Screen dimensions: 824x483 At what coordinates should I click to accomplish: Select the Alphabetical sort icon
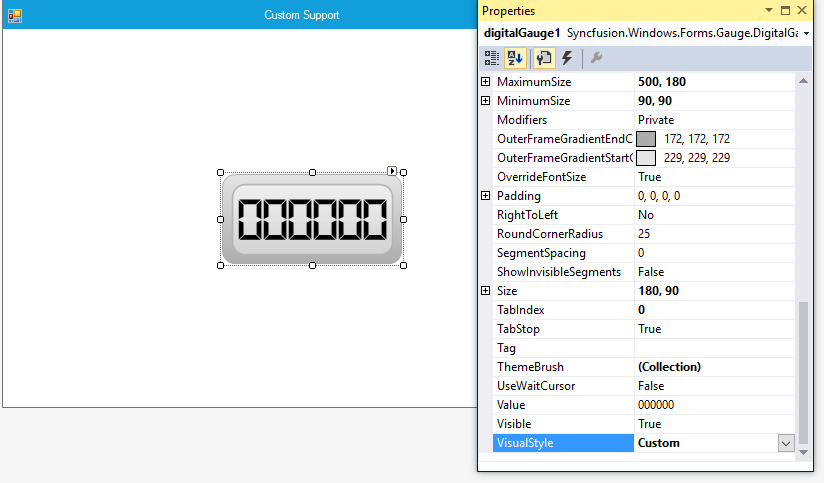(x=515, y=58)
